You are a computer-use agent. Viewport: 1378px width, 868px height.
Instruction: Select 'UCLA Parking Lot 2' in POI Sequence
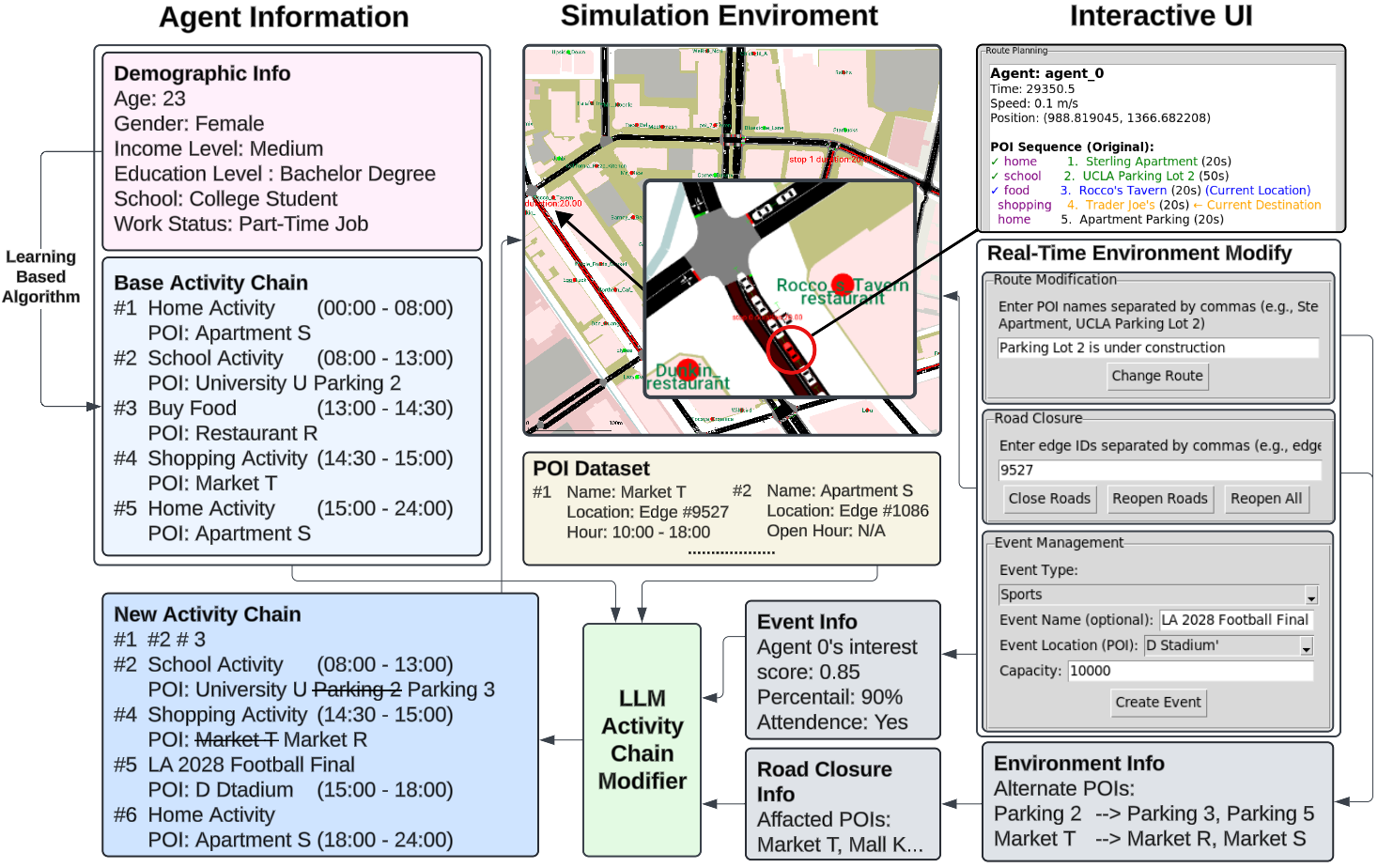pos(1138,176)
